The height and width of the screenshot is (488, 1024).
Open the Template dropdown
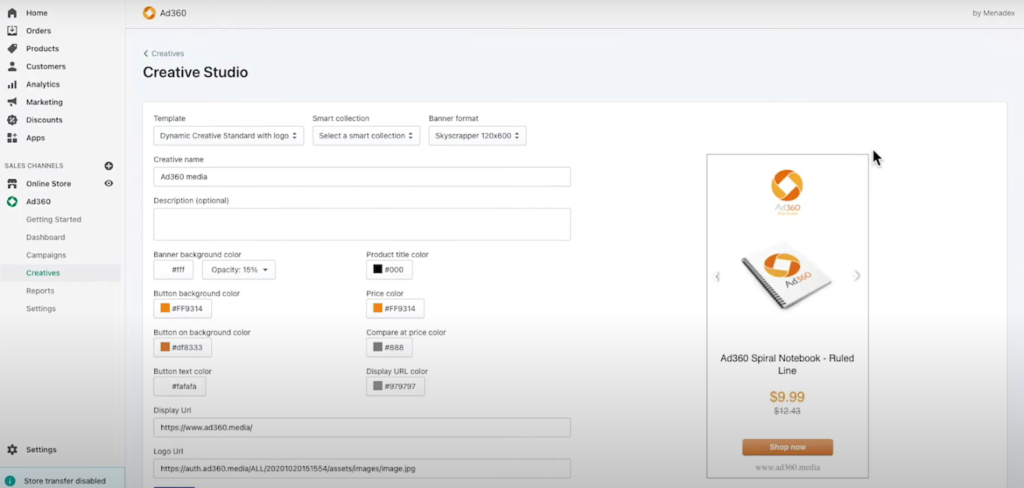(229, 136)
